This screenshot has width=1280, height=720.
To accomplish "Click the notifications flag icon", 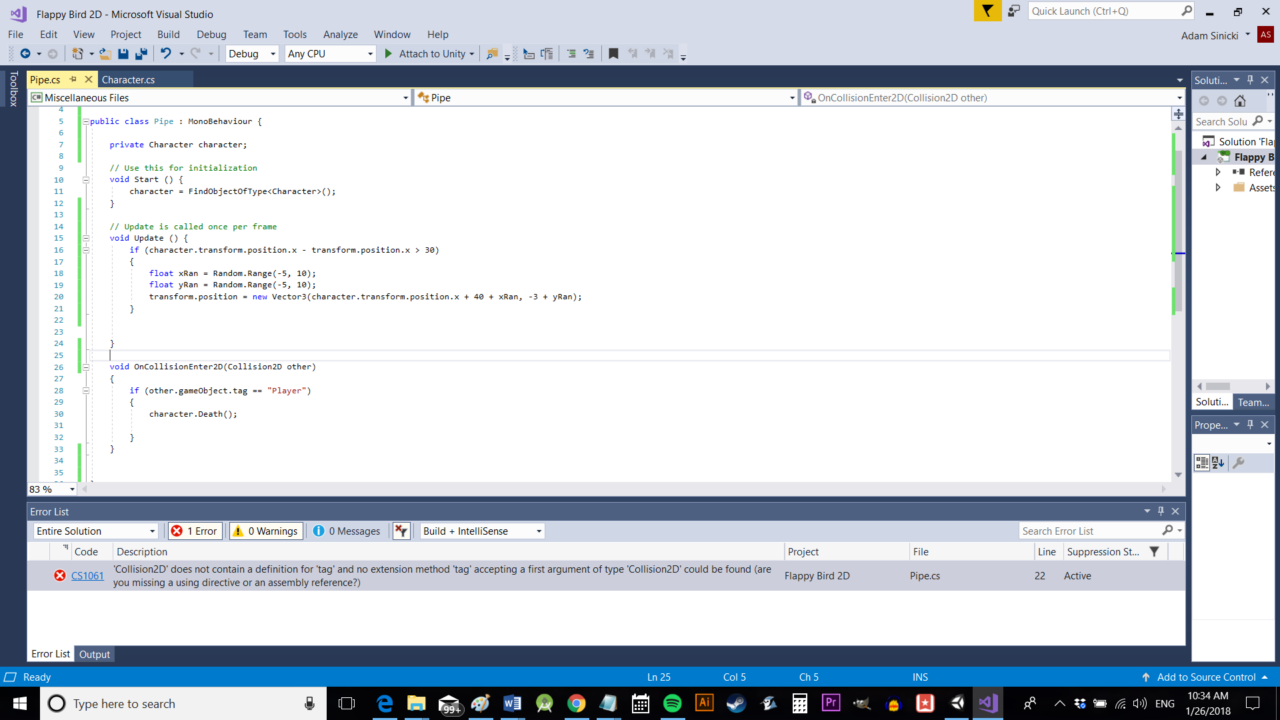I will pos(987,11).
